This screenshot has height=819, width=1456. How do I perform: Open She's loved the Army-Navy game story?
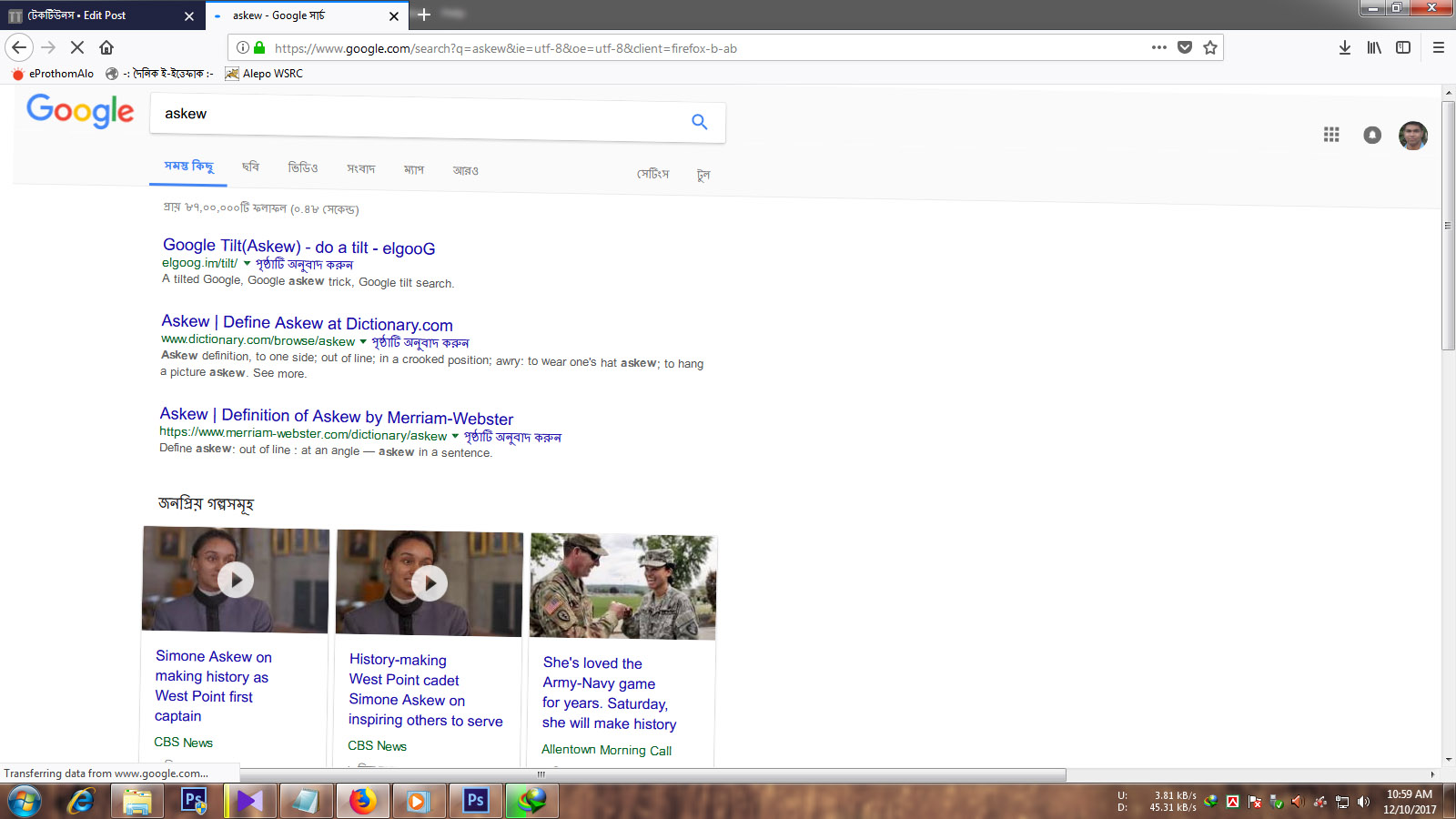[x=609, y=693]
